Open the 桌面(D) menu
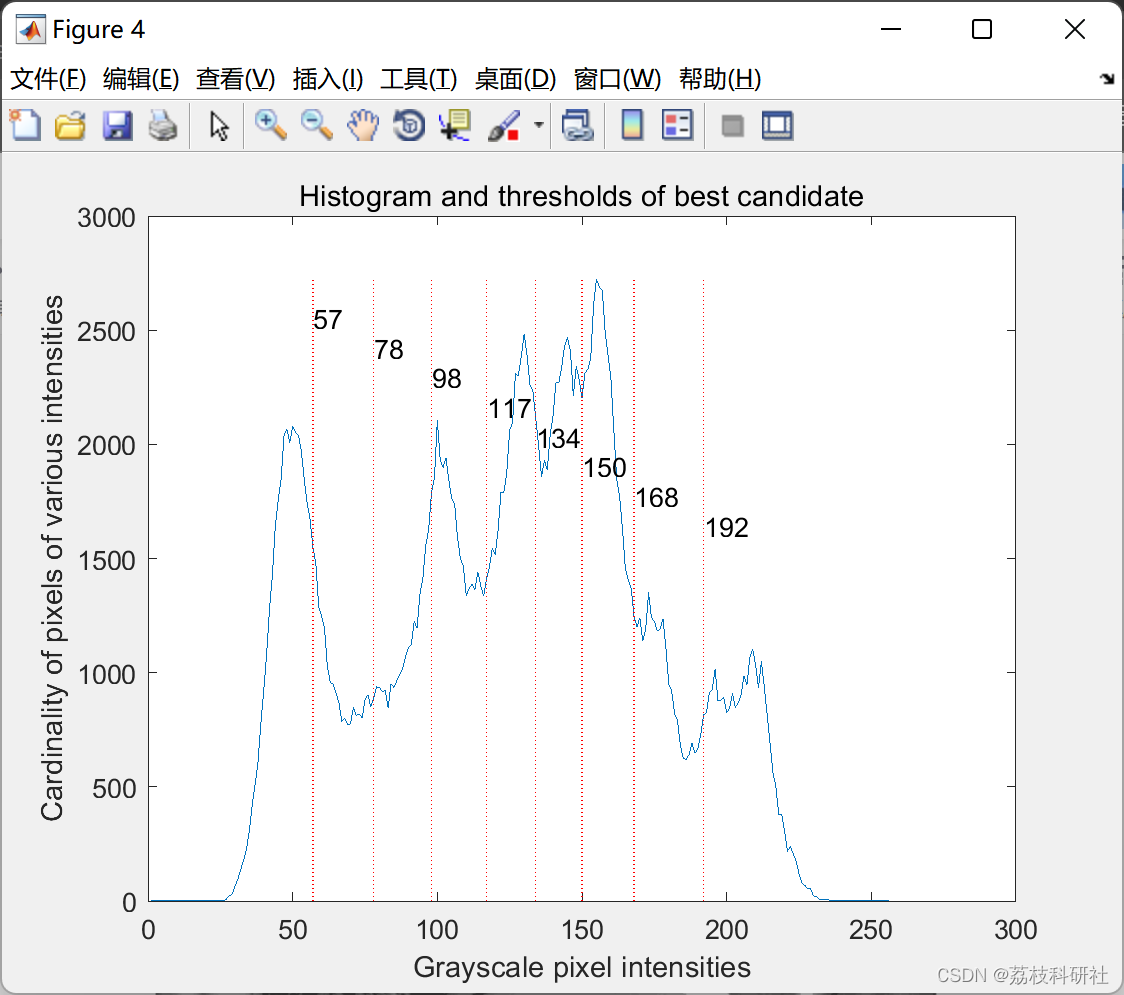The width and height of the screenshot is (1124, 995). tap(515, 79)
